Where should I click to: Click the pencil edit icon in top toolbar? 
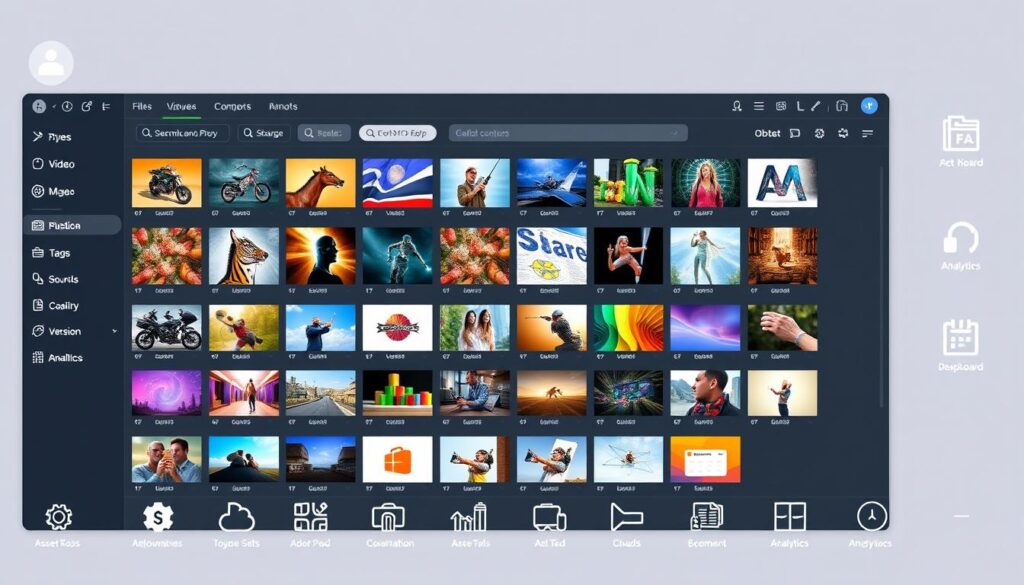(815, 105)
